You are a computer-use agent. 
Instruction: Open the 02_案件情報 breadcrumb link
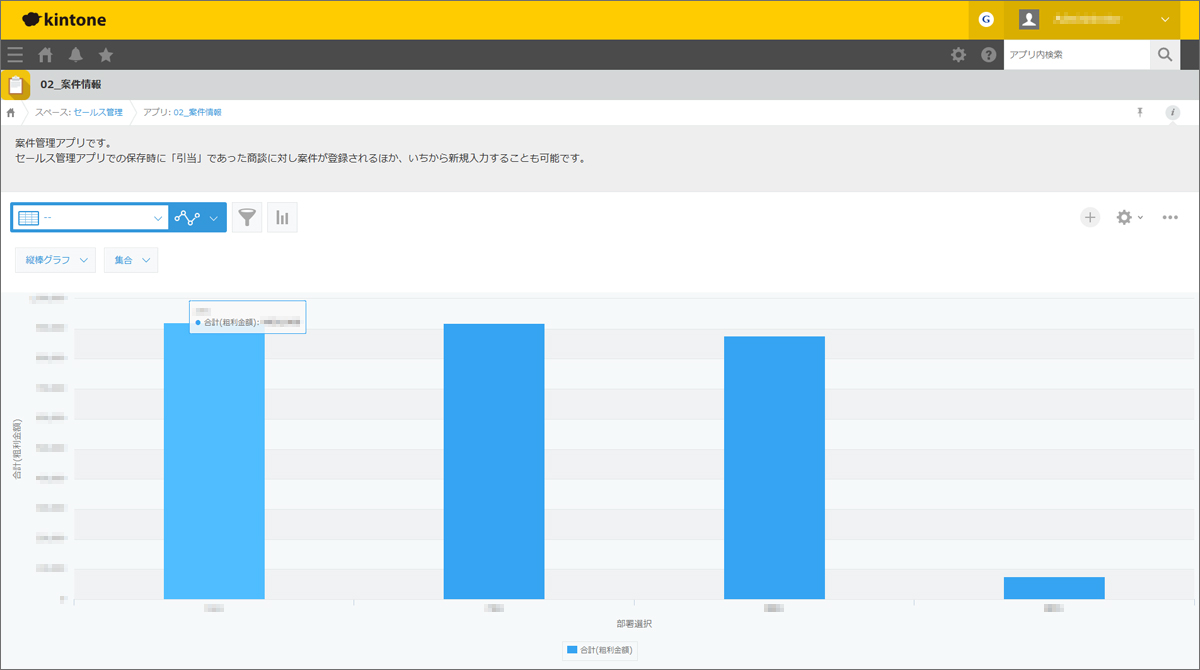point(197,112)
